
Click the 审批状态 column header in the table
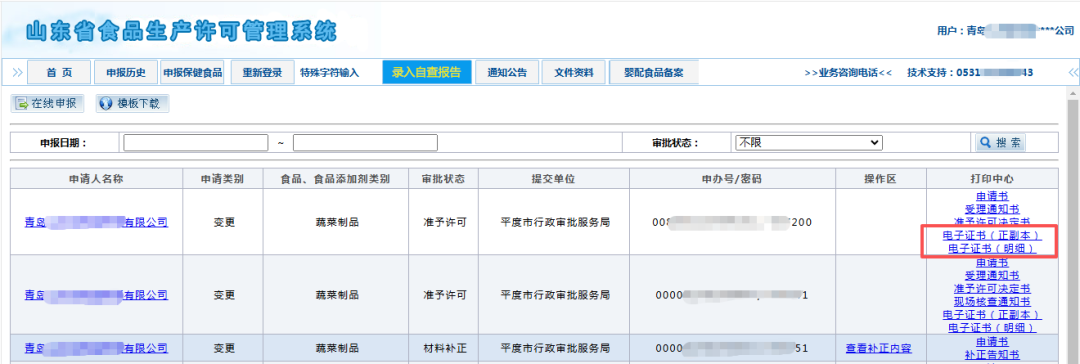pos(443,179)
